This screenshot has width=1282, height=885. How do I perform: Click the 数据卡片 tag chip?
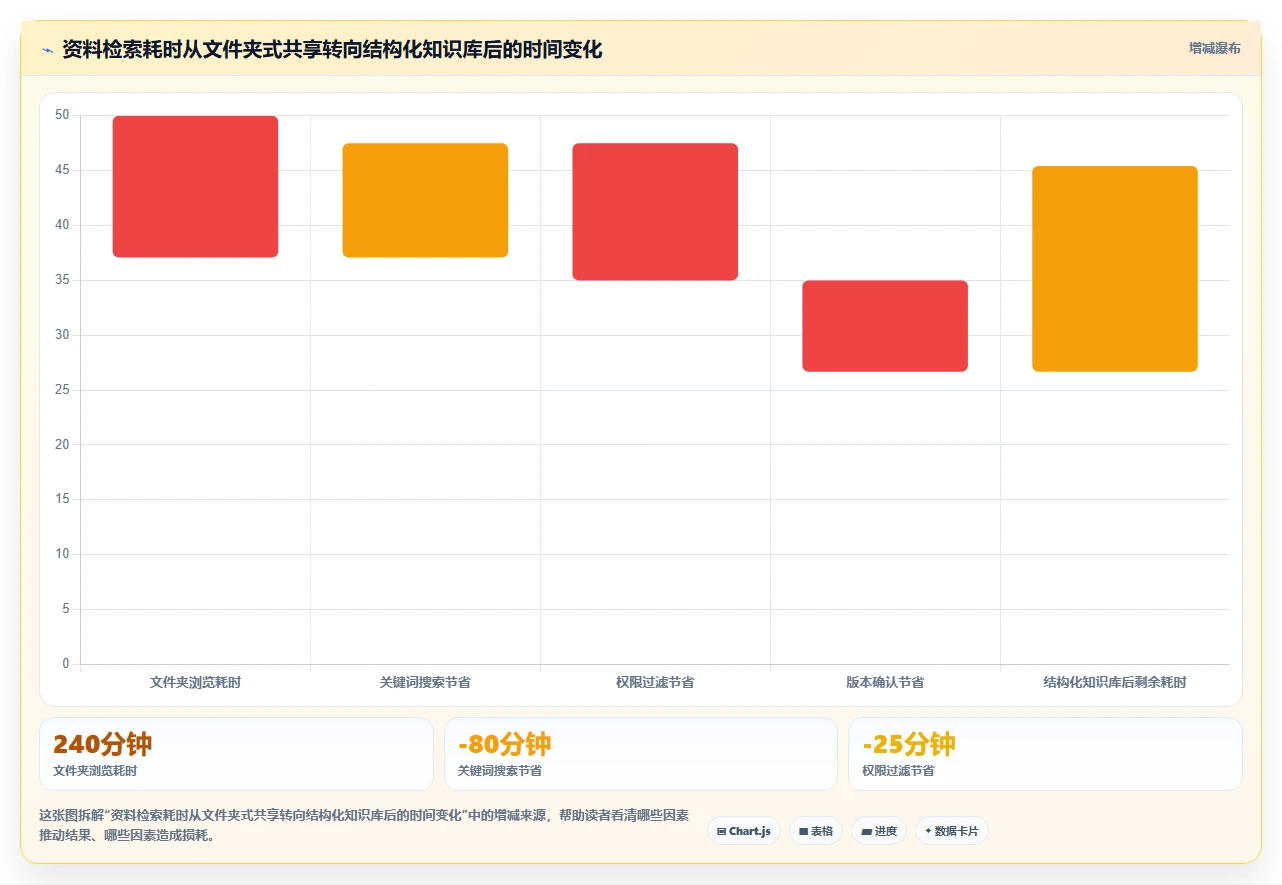952,831
